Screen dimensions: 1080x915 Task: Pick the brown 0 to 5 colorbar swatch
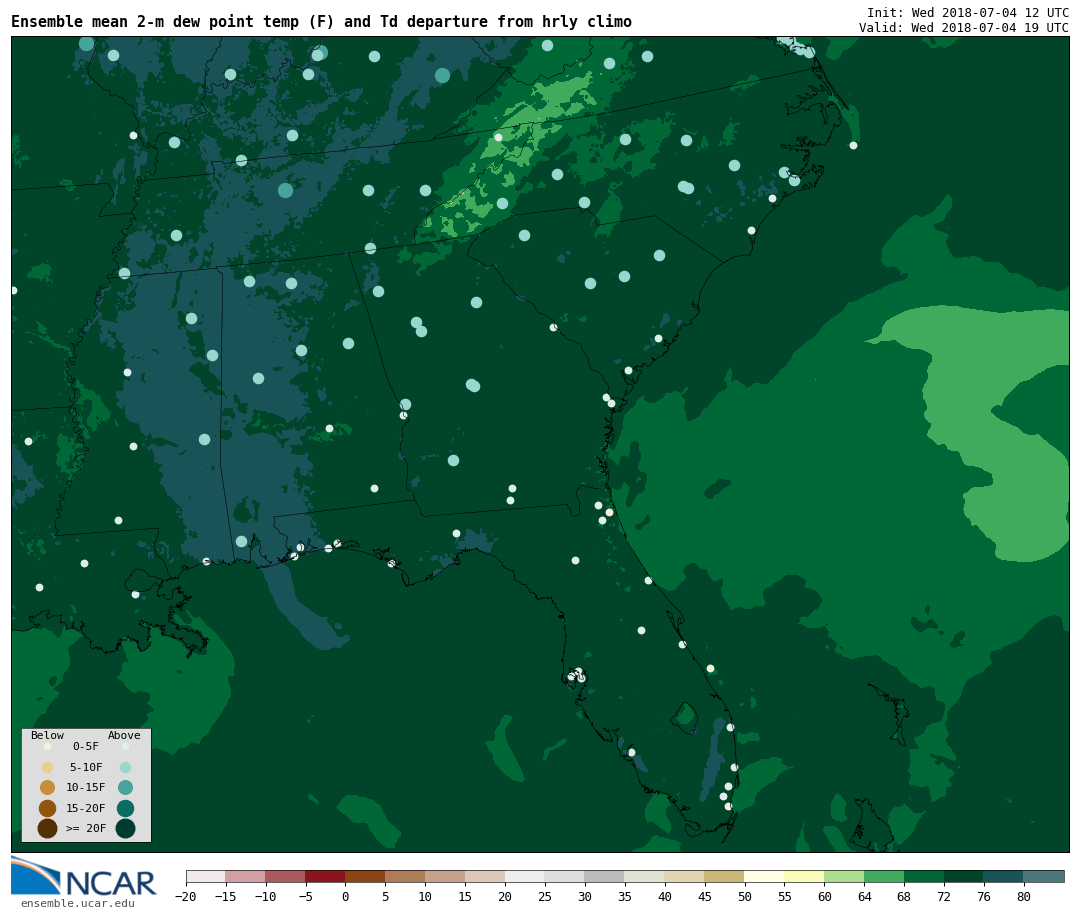(x=365, y=876)
